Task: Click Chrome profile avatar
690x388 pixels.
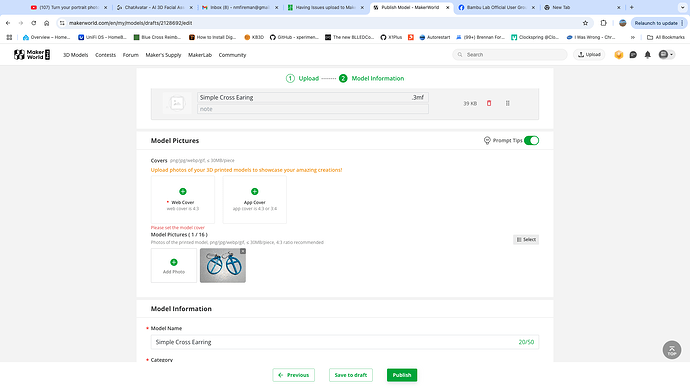Action: click(x=622, y=23)
